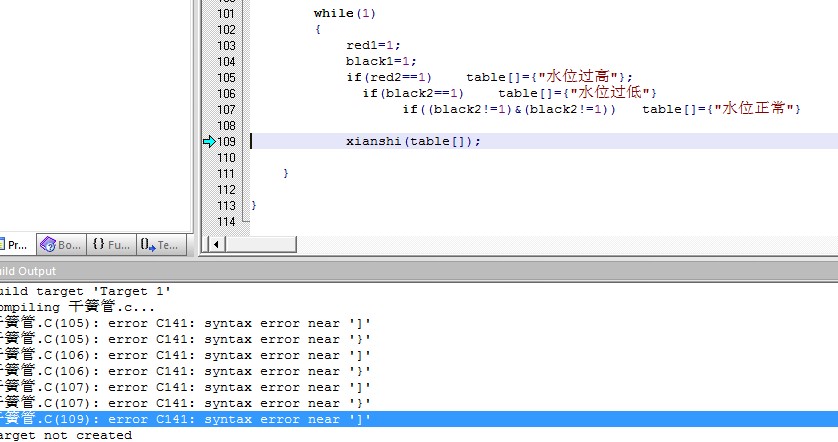Select the line 105 error near '}'
The width and height of the screenshot is (838, 442).
click(x=184, y=339)
